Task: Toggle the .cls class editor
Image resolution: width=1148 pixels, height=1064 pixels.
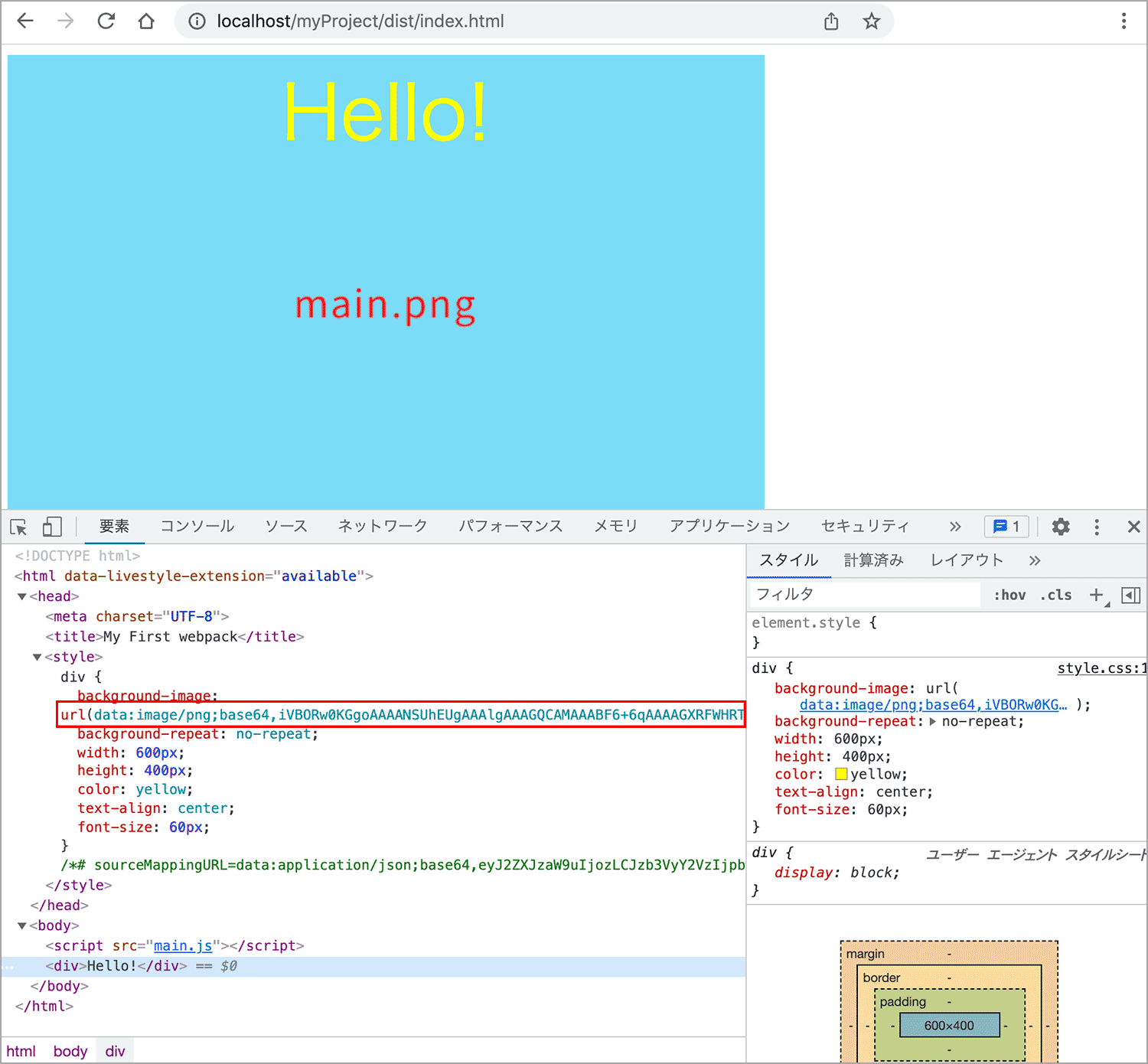Action: [1056, 595]
